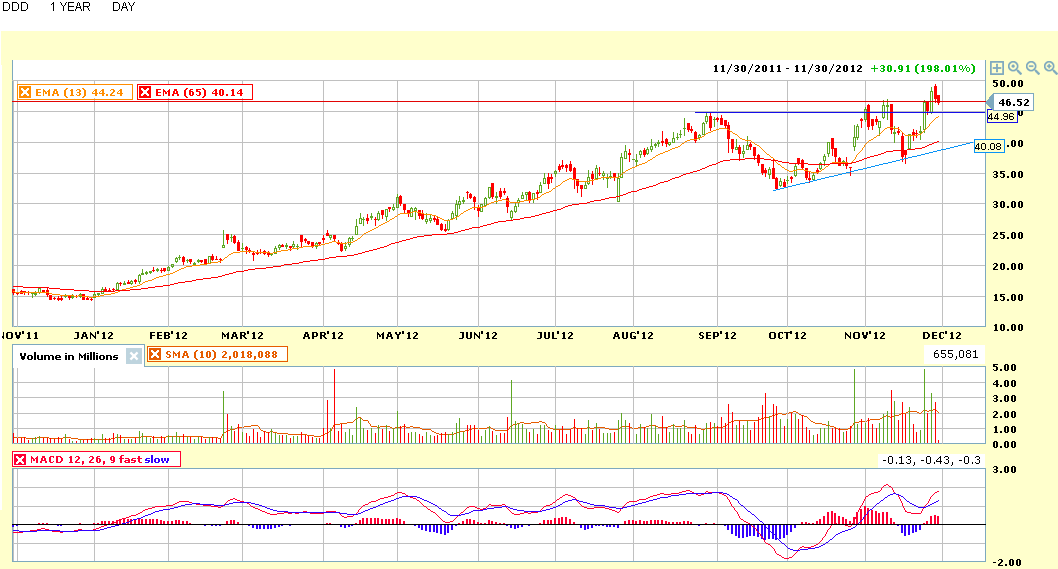The width and height of the screenshot is (1058, 569).
Task: Click the EMA (65) 40.14 label
Action: click(x=199, y=92)
